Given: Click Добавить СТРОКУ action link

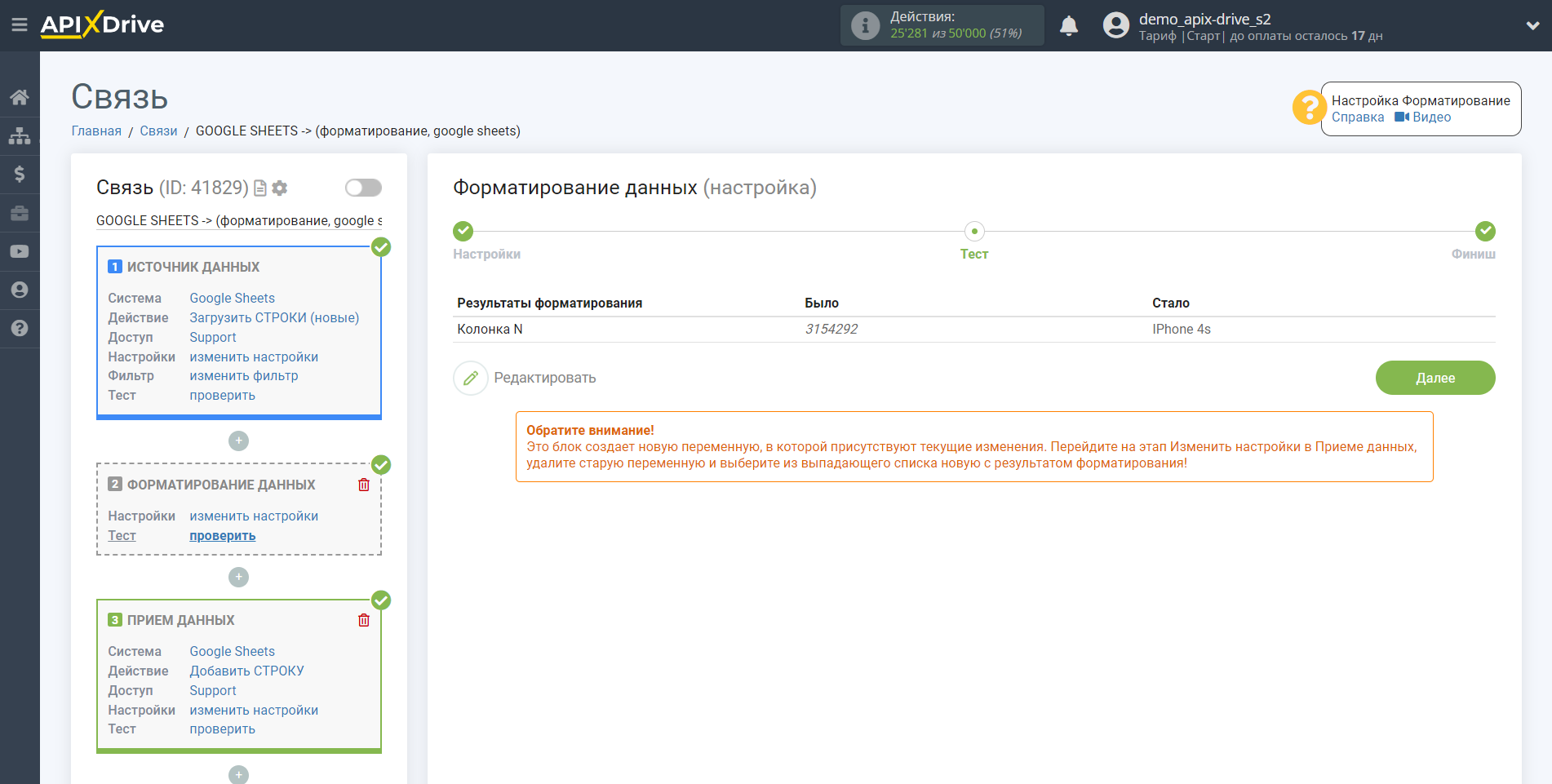Looking at the screenshot, I should pyautogui.click(x=247, y=671).
